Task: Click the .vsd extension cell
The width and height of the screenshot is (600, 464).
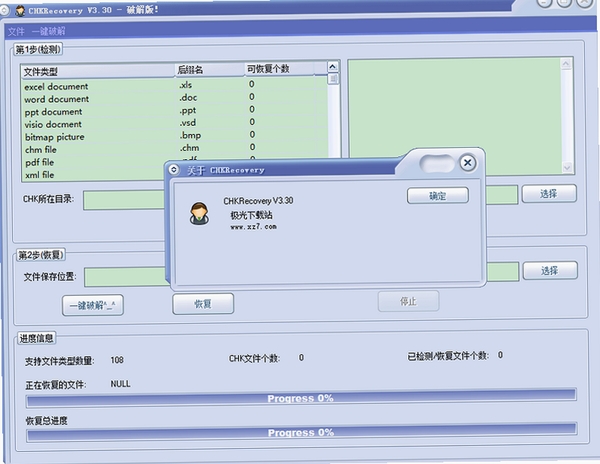Action: point(188,123)
